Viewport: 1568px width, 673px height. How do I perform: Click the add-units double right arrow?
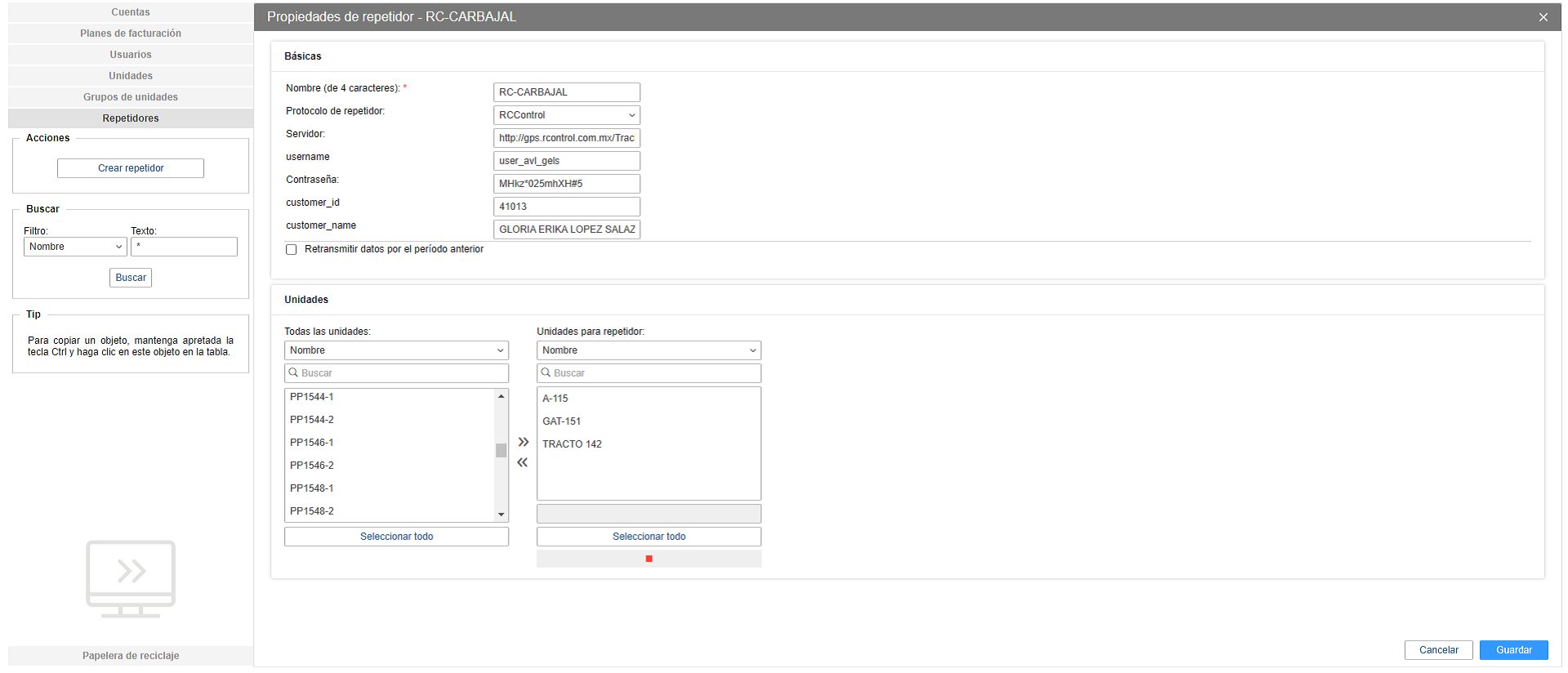pyautogui.click(x=523, y=442)
